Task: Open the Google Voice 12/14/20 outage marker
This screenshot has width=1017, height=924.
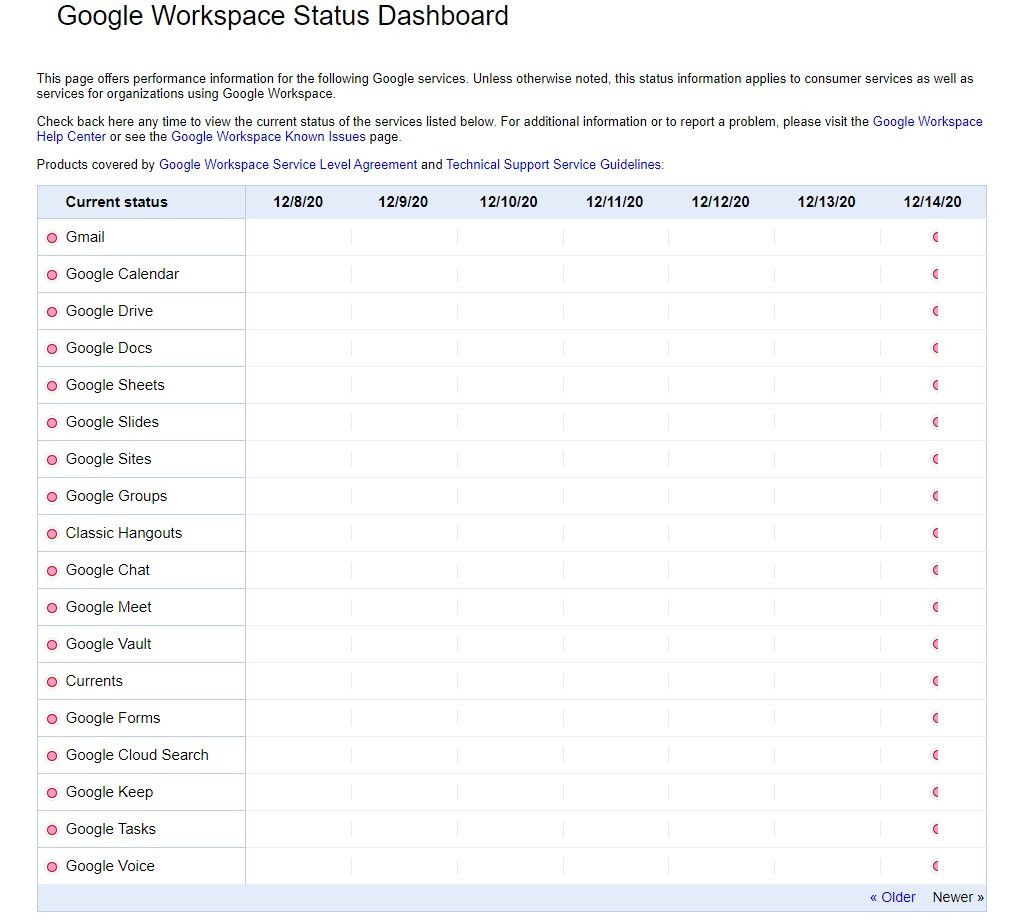Action: 935,865
